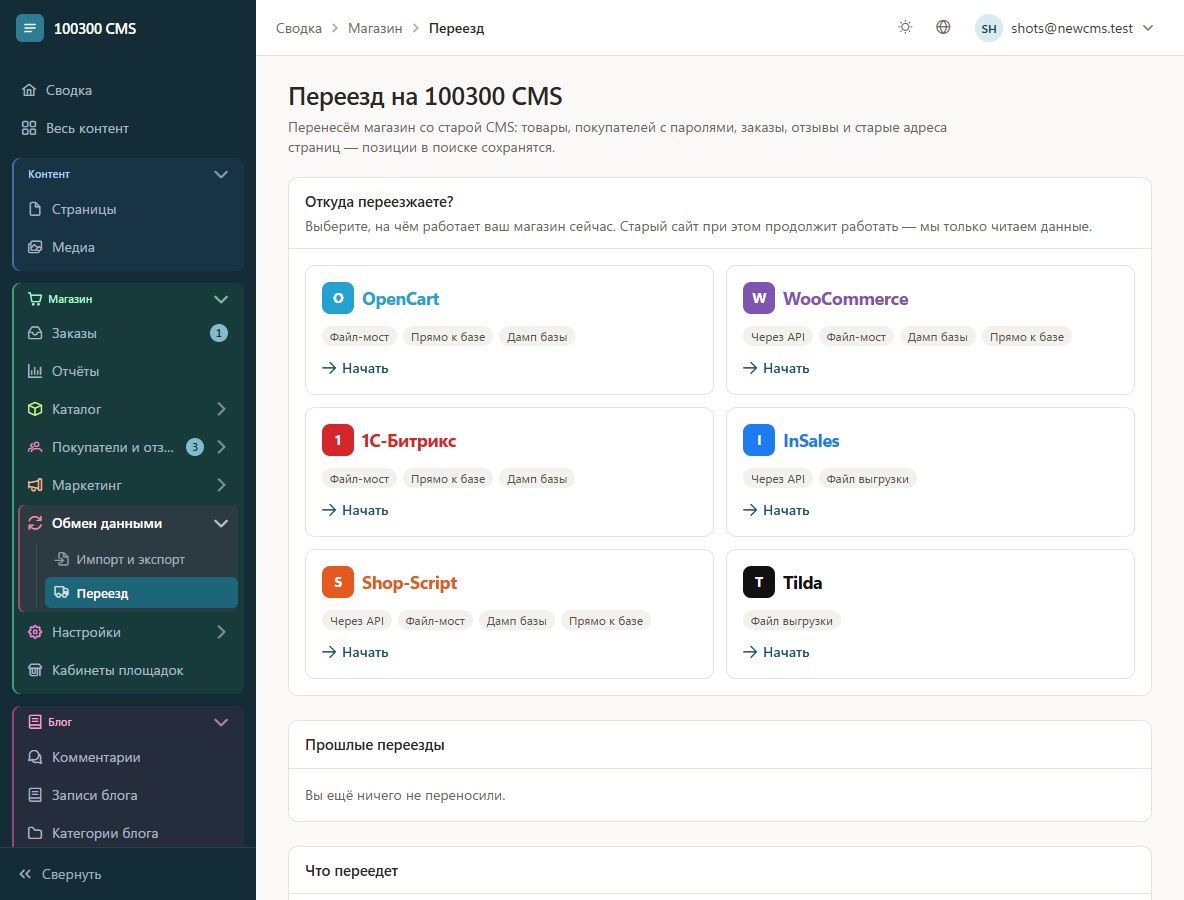
Task: Start migration from 1С-Битрикс via Начать
Action: tap(355, 510)
